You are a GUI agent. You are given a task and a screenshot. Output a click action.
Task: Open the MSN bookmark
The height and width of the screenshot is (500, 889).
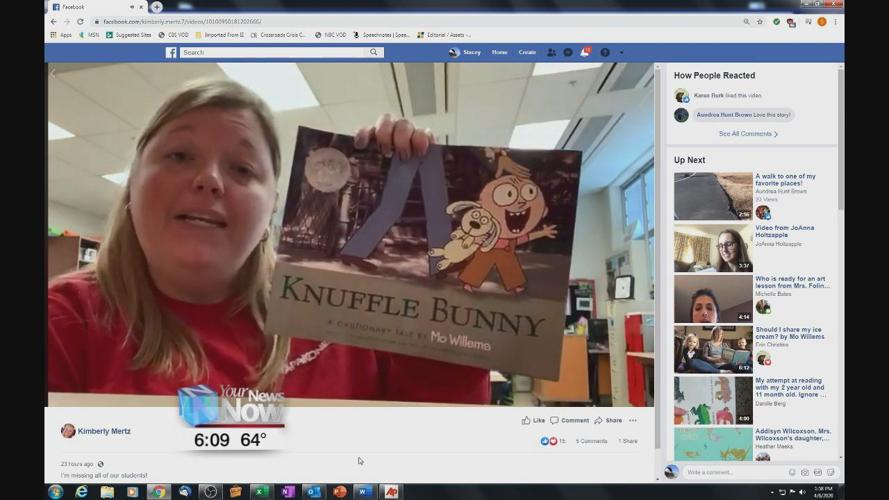89,35
